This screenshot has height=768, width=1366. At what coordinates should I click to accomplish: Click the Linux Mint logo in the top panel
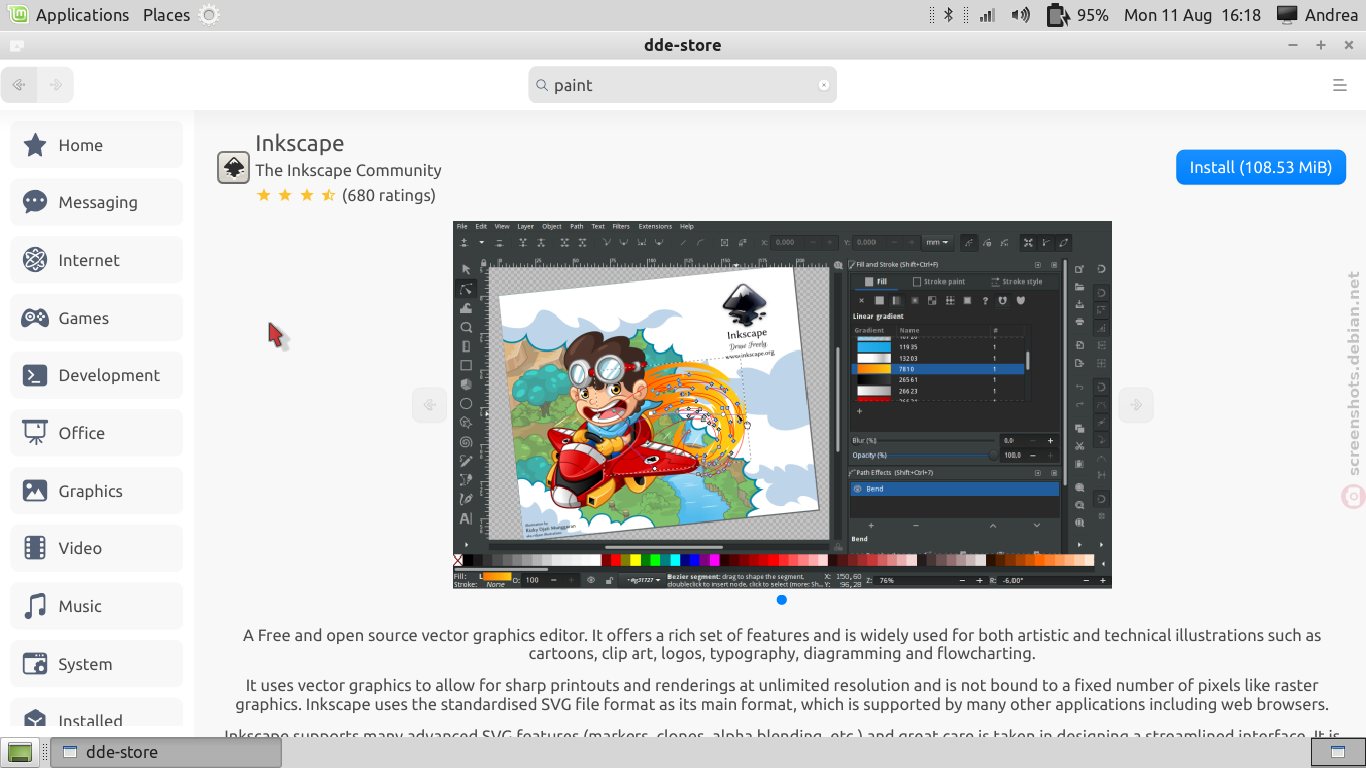click(17, 15)
